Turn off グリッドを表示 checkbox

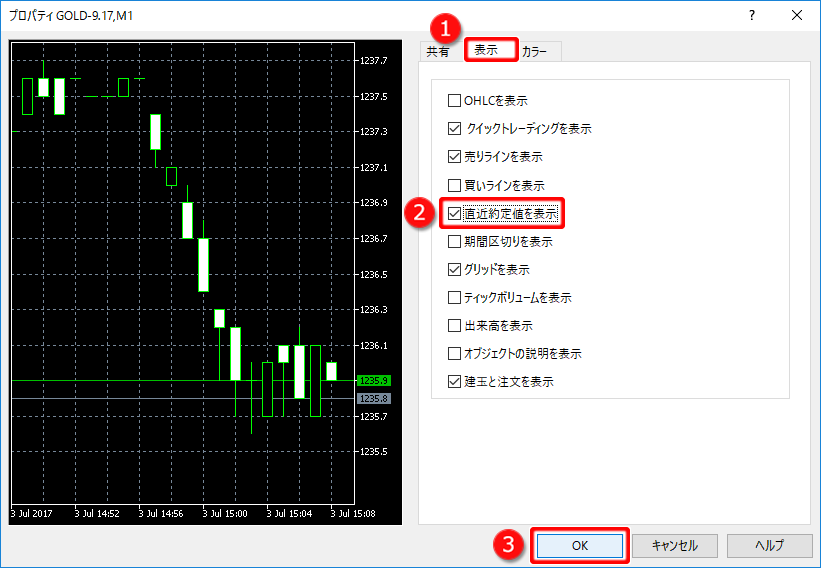(x=455, y=269)
